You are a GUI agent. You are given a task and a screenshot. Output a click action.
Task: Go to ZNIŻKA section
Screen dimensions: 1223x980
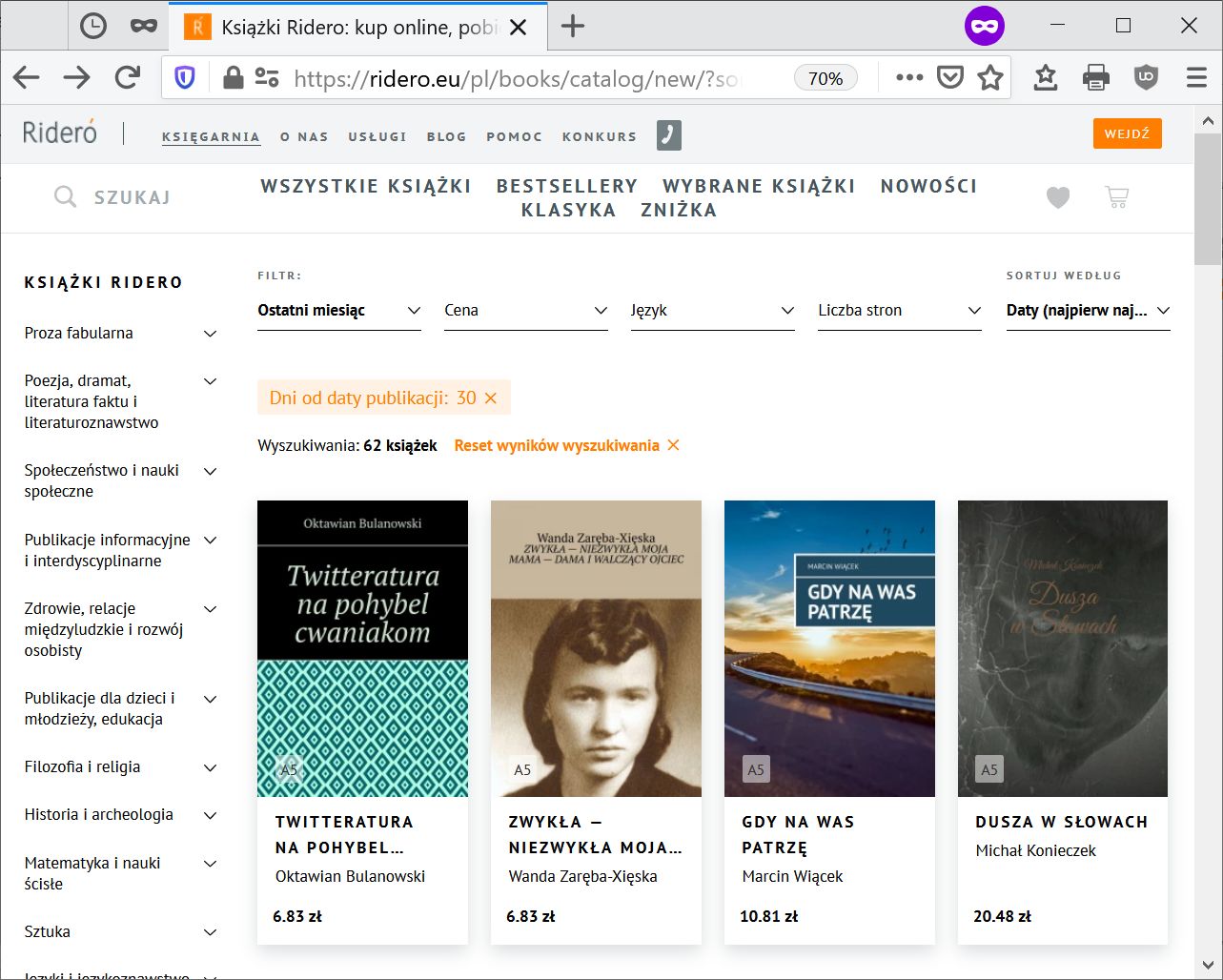click(x=679, y=210)
